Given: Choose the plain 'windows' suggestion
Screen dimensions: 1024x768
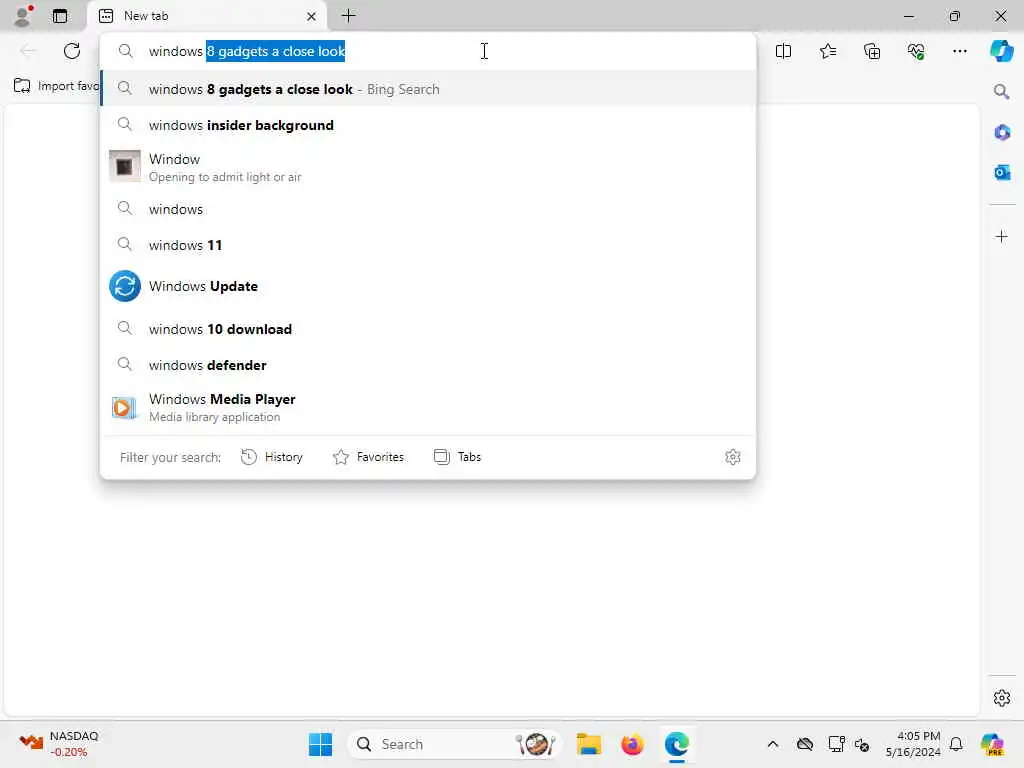Looking at the screenshot, I should 428,209.
